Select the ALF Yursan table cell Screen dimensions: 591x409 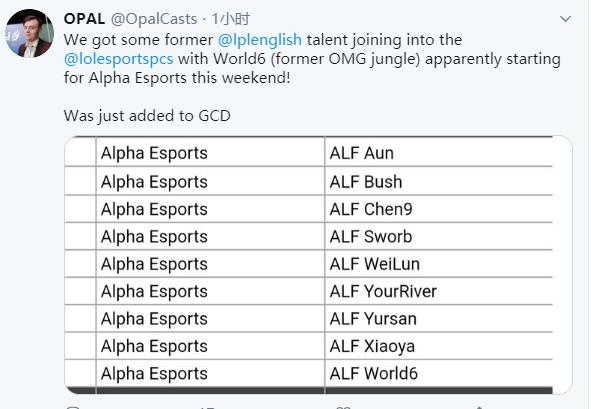pyautogui.click(x=438, y=319)
